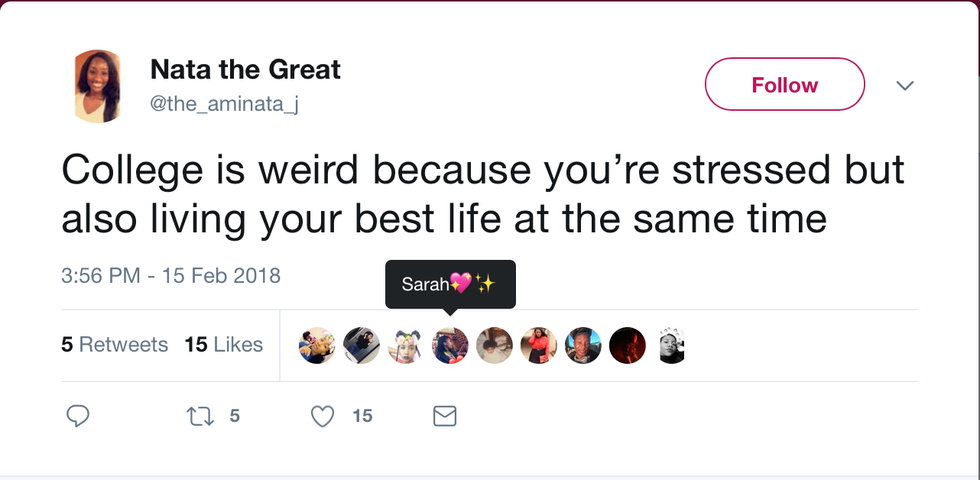
Task: Expand the tweet options chevron
Action: 905,86
